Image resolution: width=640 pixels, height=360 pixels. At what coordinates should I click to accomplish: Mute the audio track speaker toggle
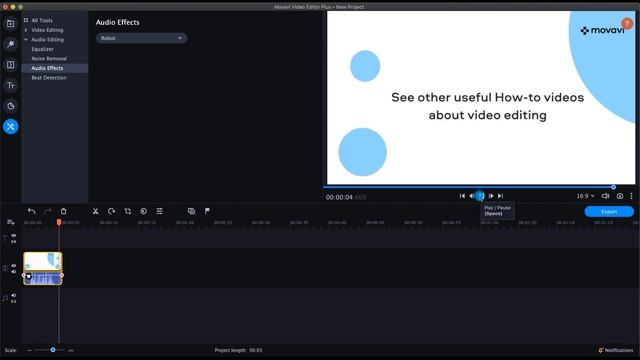pos(13,295)
